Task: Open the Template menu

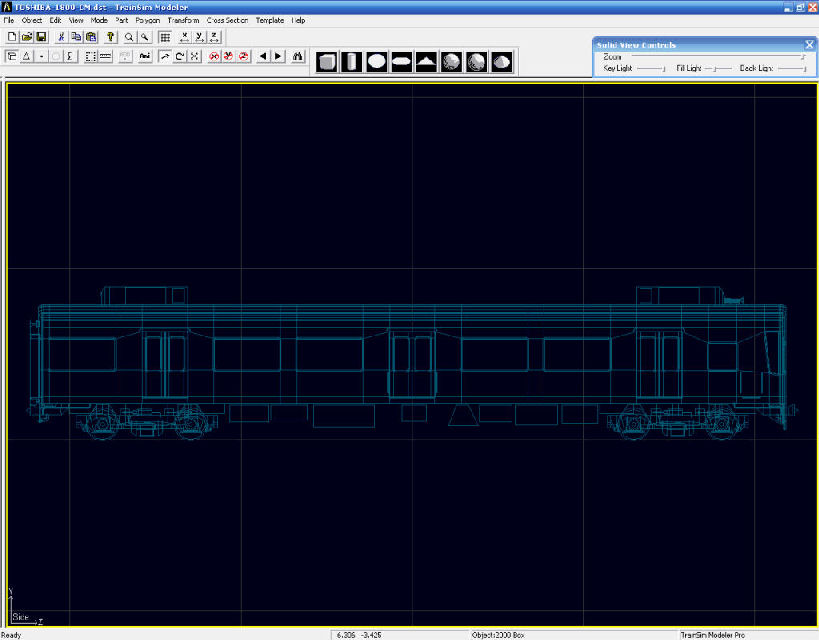Action: (269, 20)
